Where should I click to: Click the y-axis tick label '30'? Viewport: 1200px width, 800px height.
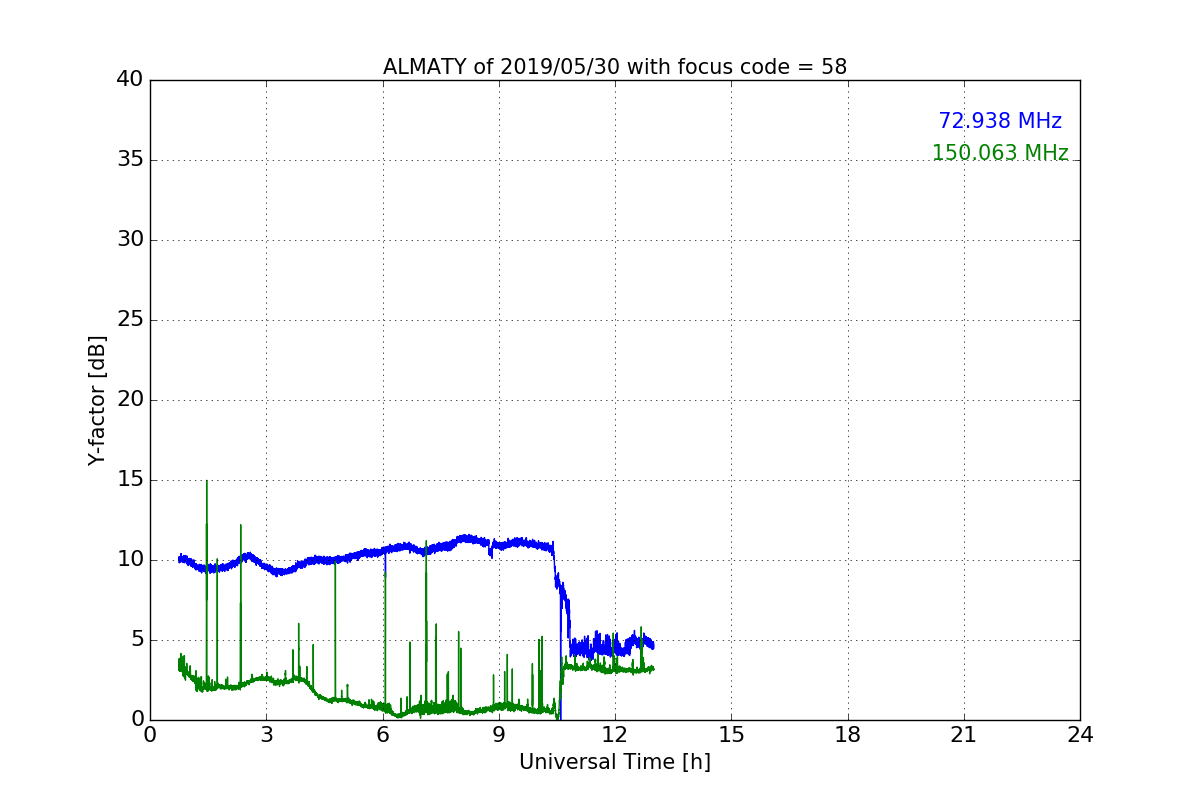(131, 240)
